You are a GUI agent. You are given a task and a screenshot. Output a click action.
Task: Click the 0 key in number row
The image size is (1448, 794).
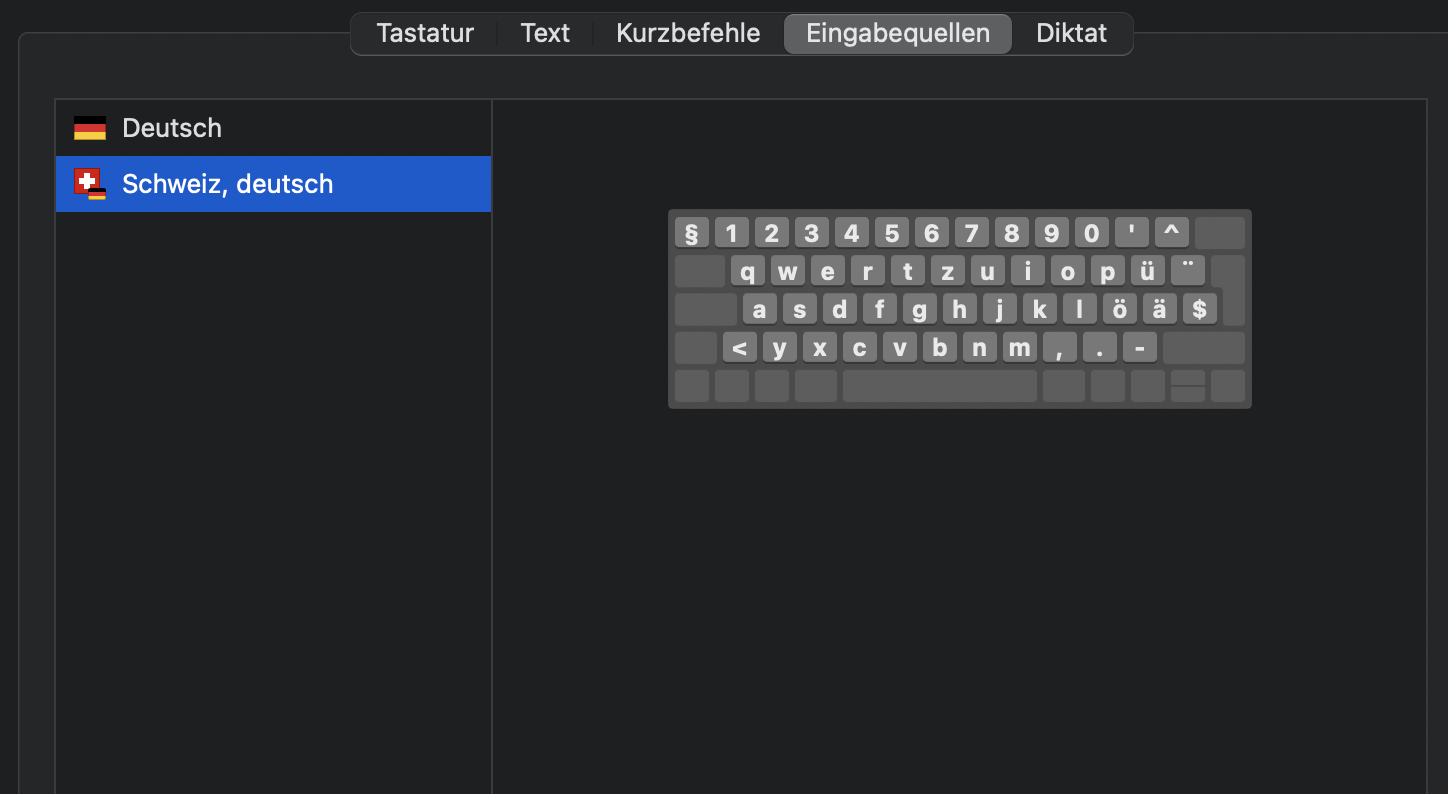tap(1091, 233)
